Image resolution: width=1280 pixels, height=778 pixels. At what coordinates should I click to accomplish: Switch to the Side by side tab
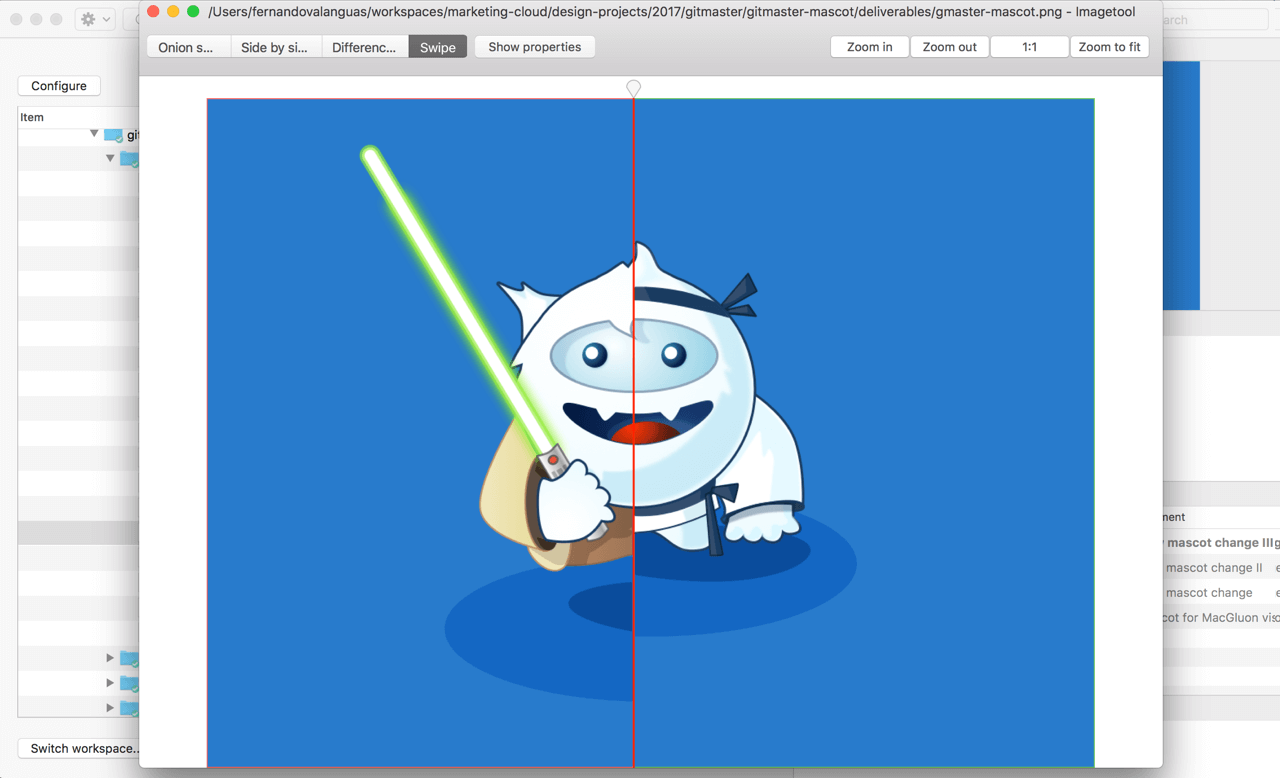click(275, 47)
